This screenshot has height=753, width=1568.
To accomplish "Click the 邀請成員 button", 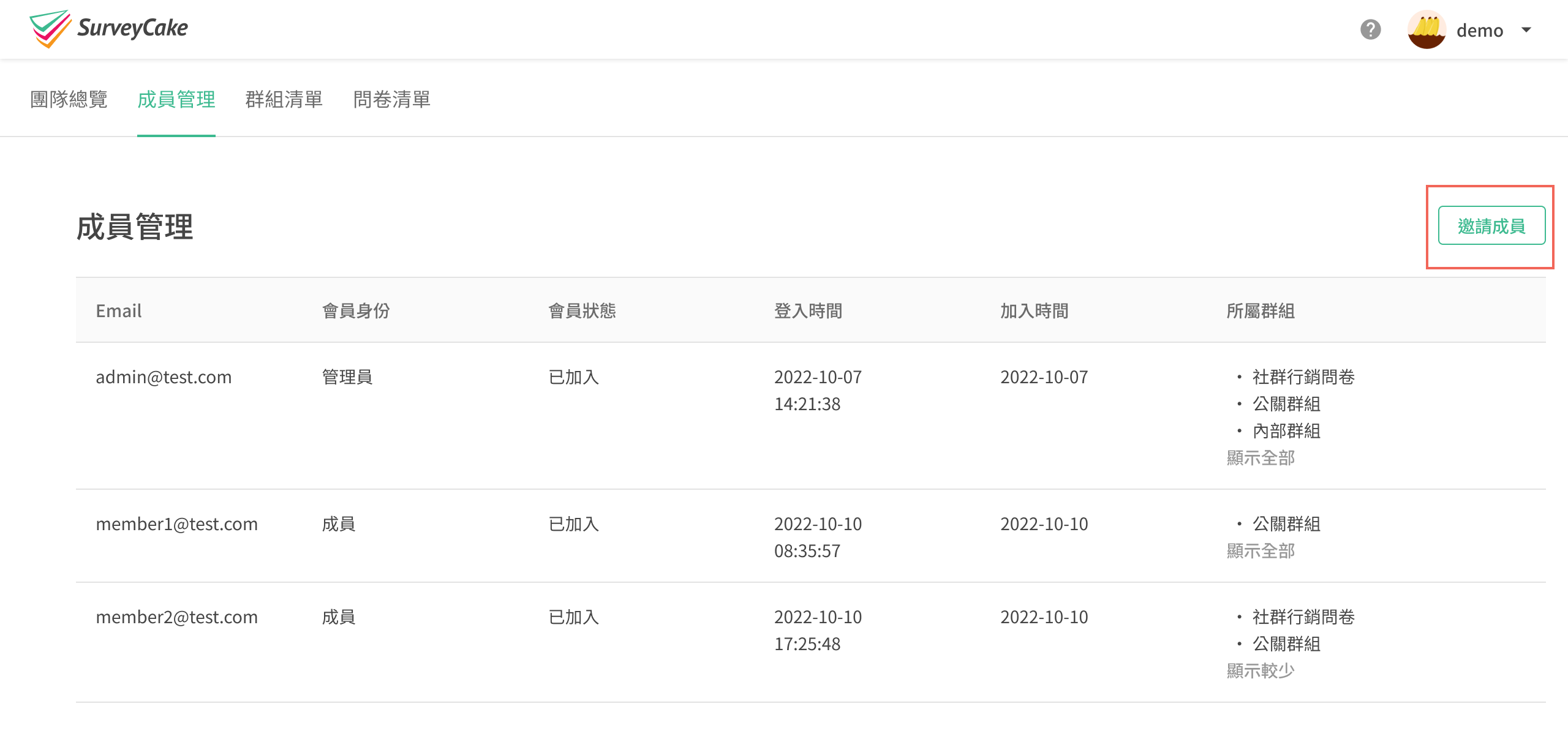I will pyautogui.click(x=1491, y=226).
